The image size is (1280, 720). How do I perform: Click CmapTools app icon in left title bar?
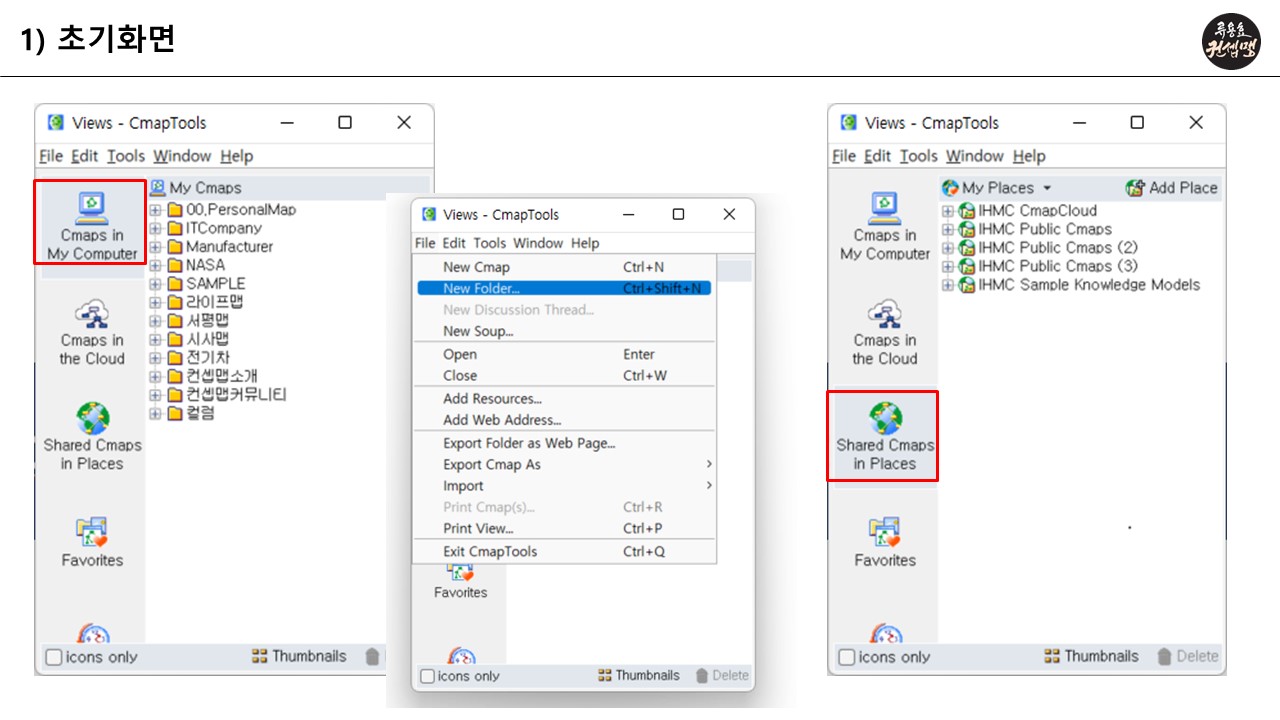56,122
